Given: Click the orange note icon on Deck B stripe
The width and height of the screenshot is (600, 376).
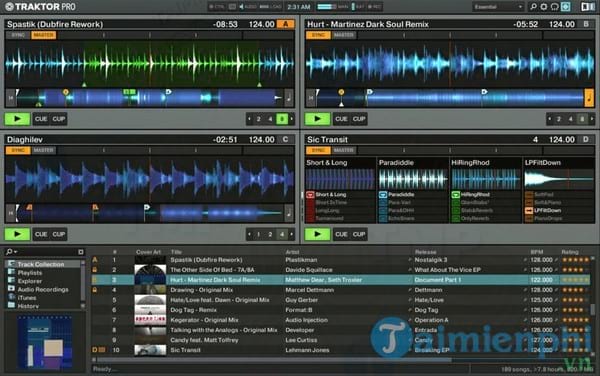Looking at the screenshot, I should point(589,98).
